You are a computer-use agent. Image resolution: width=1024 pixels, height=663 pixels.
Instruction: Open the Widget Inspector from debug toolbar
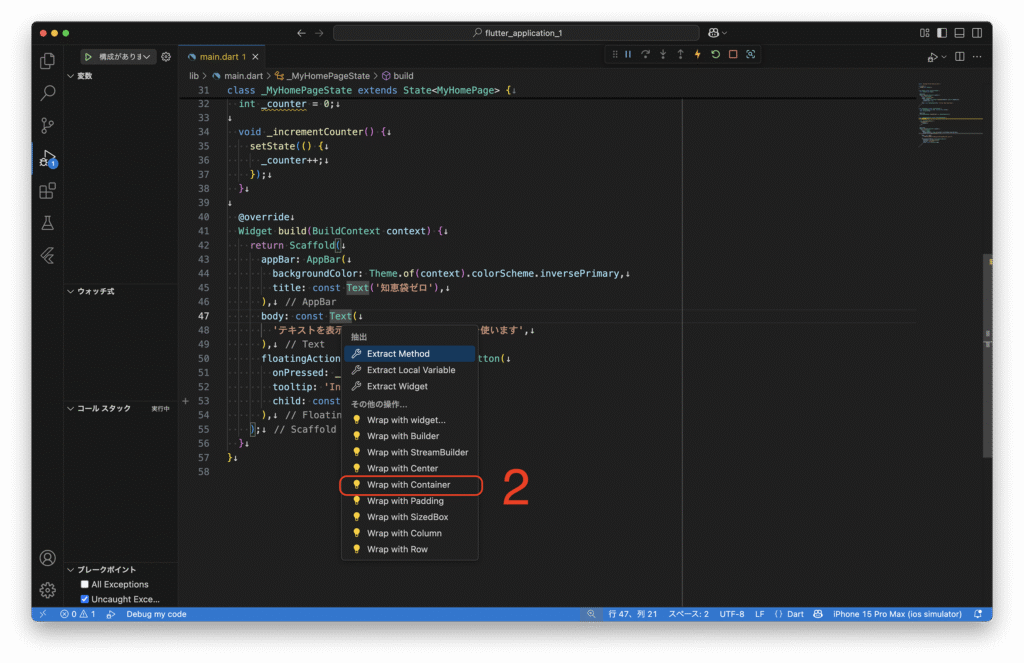point(750,54)
